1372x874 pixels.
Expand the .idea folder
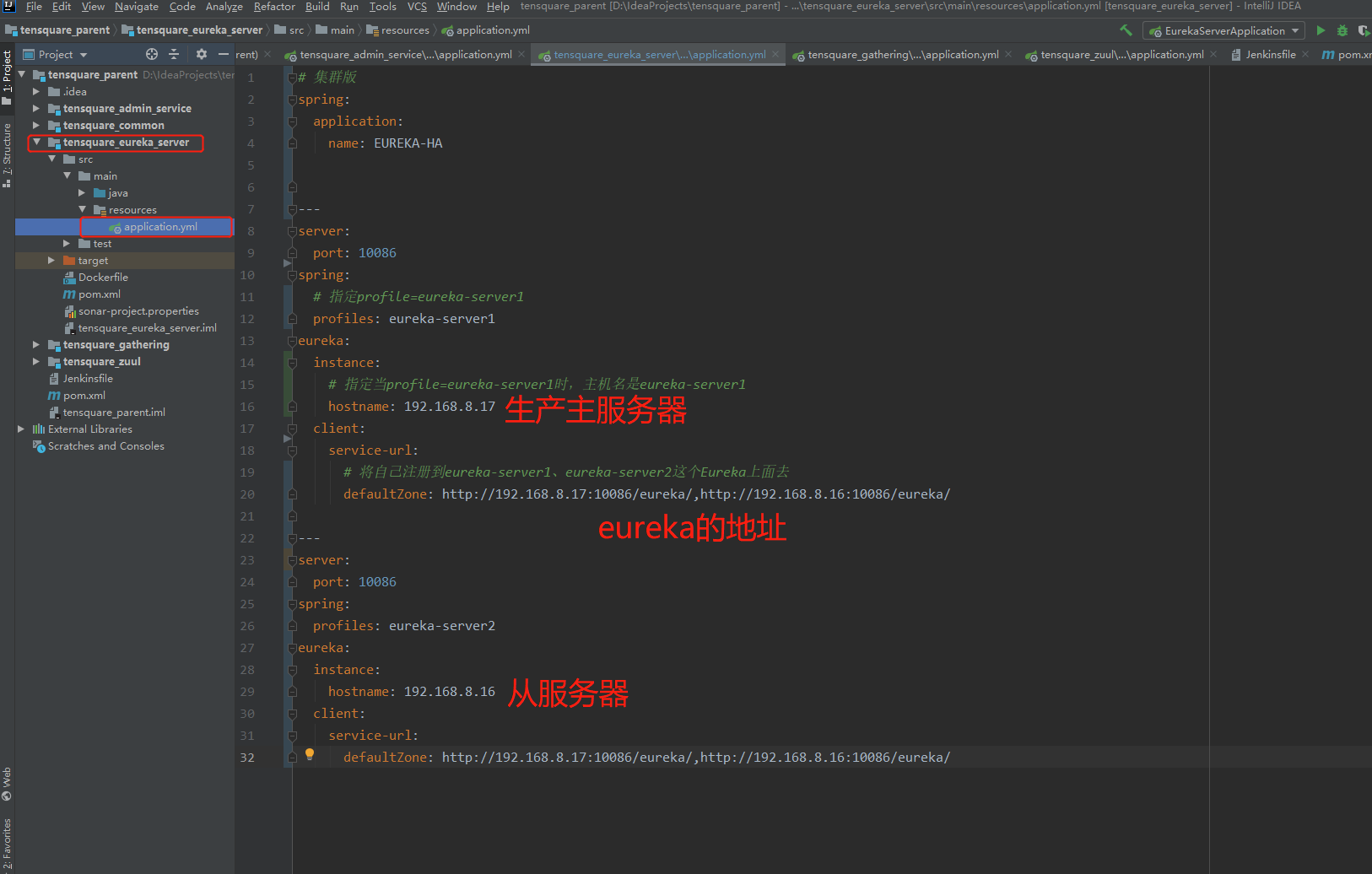click(x=36, y=92)
